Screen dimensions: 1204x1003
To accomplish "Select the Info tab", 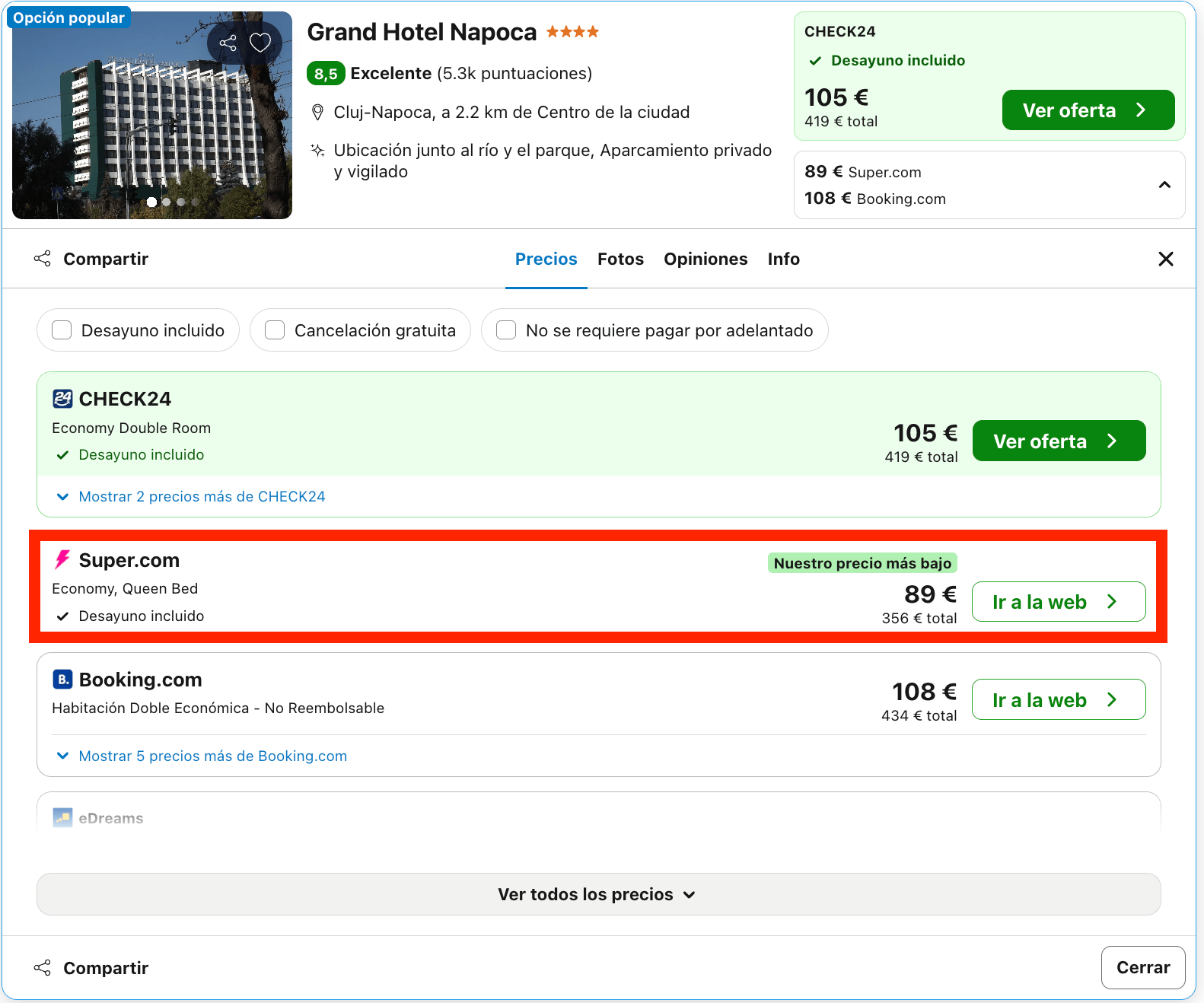I will point(783,259).
